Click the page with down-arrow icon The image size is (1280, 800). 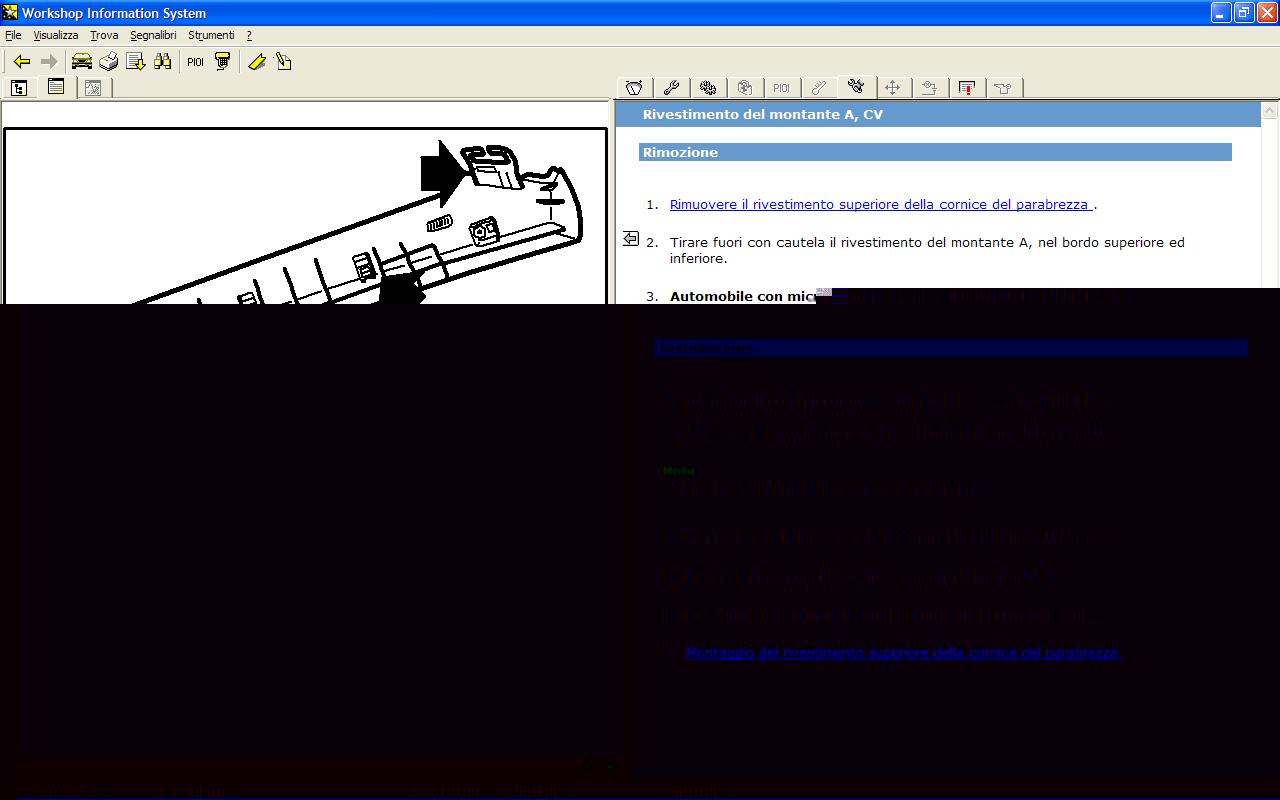point(136,62)
